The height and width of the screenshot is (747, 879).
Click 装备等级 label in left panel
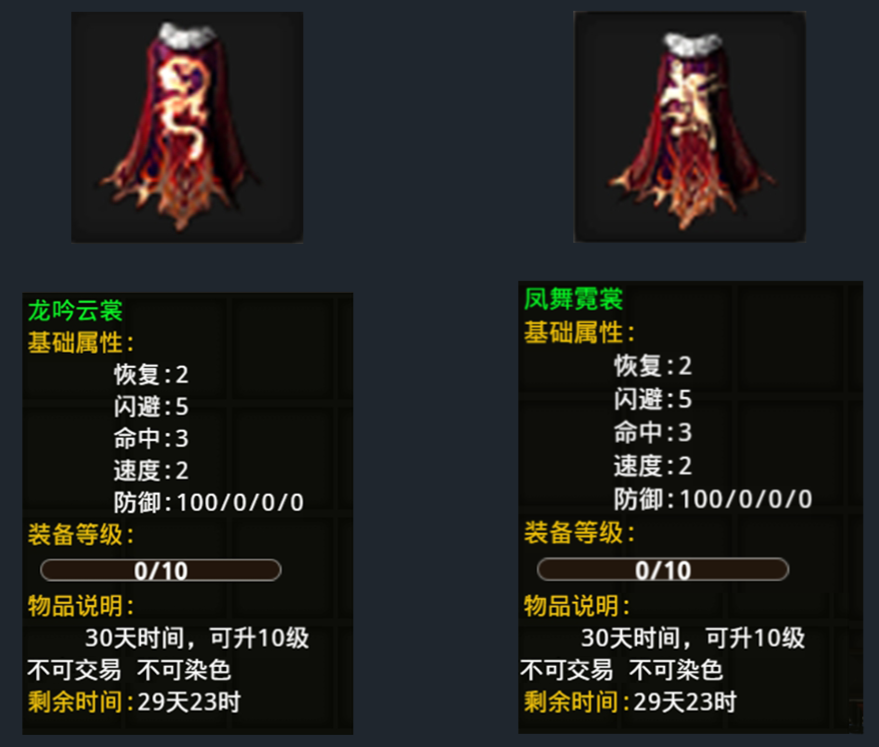[x=81, y=534]
